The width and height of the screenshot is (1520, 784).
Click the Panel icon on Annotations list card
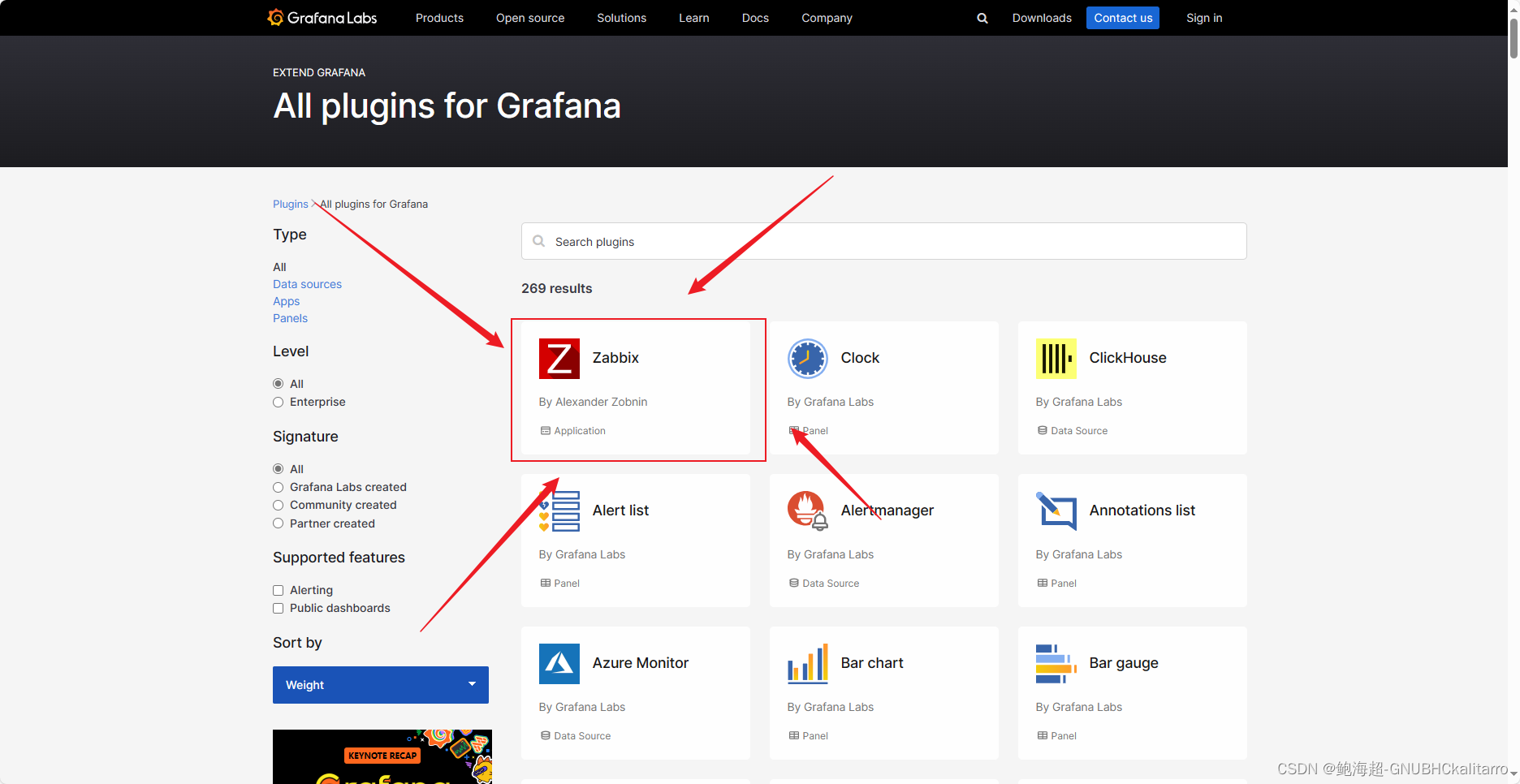pyautogui.click(x=1043, y=584)
